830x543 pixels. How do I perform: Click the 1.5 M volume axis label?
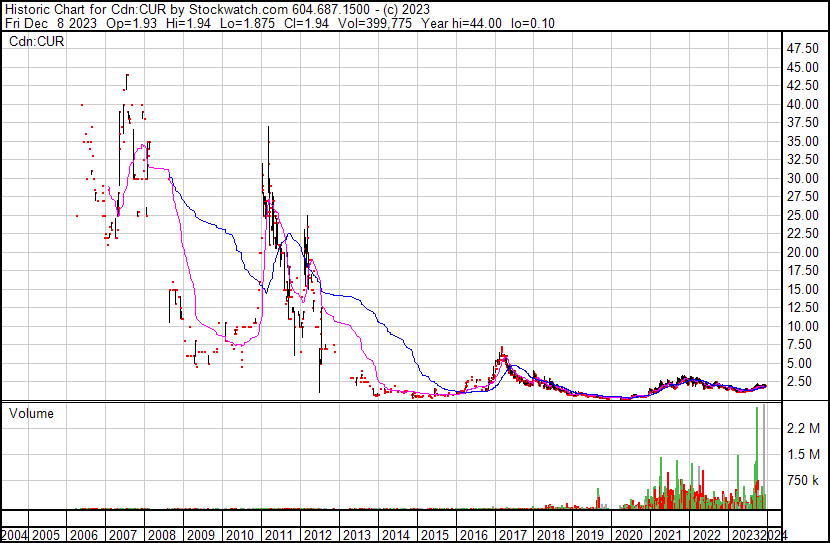[x=802, y=454]
